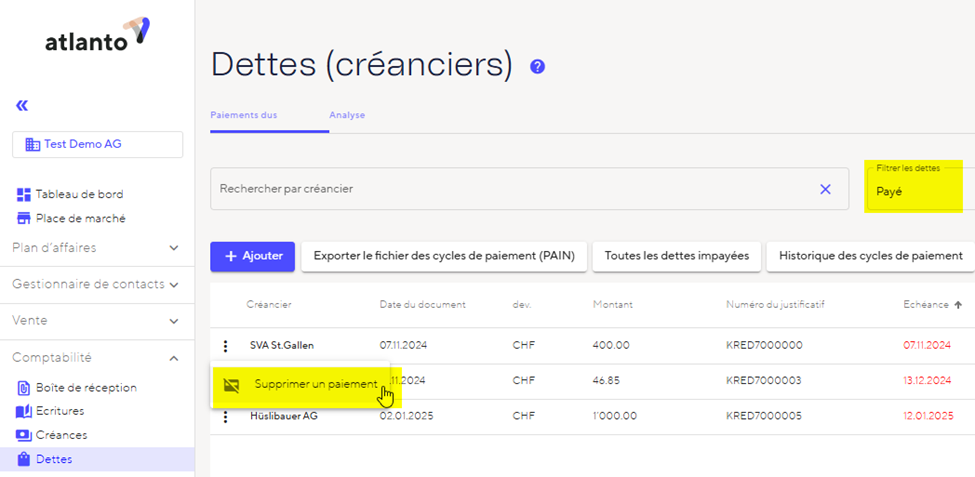The height and width of the screenshot is (477, 975).
Task: Open Créances in the sidebar
Action: (60, 435)
